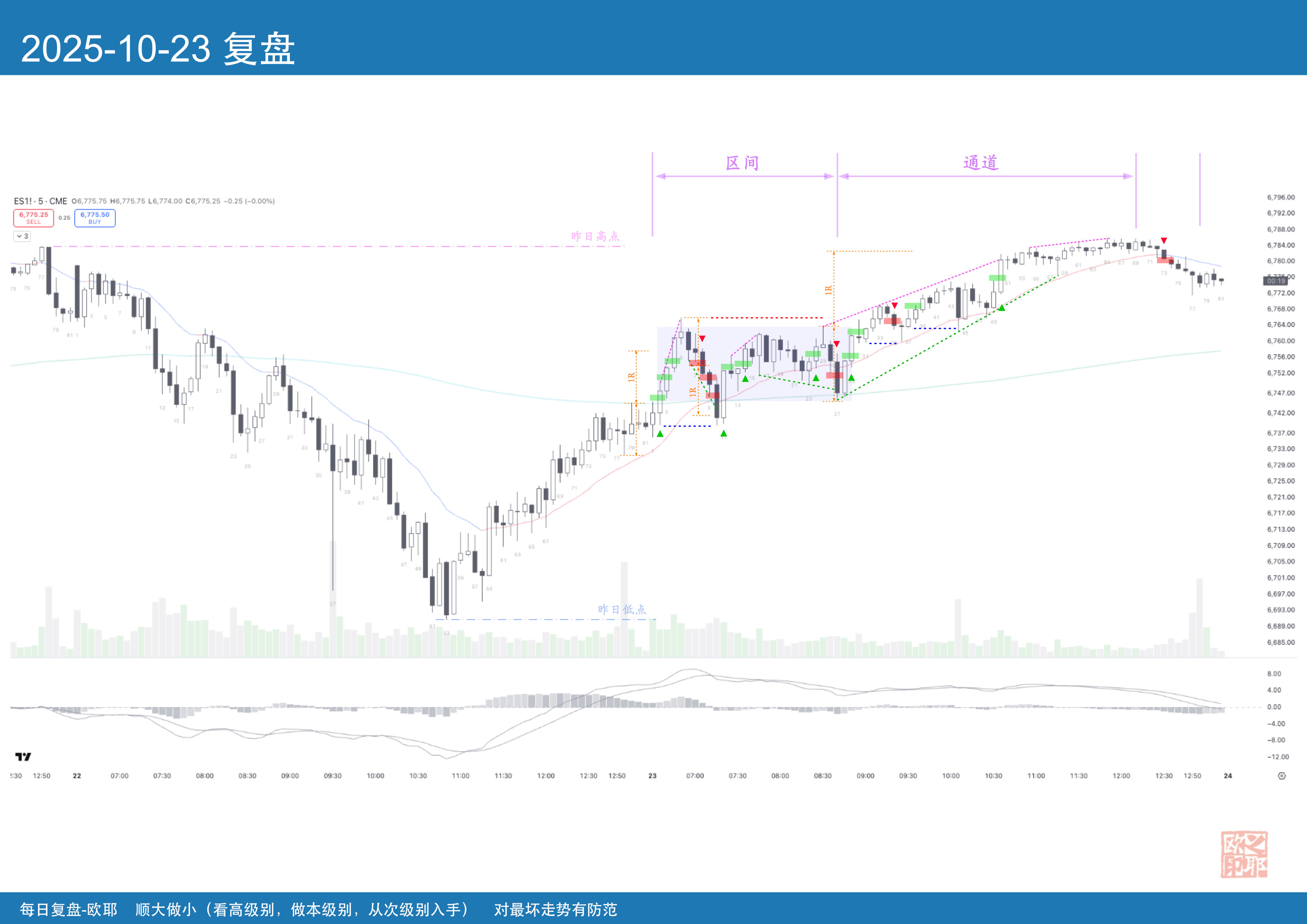Click the TradingView logo at chart bottom-left
1307x924 pixels.
23,757
